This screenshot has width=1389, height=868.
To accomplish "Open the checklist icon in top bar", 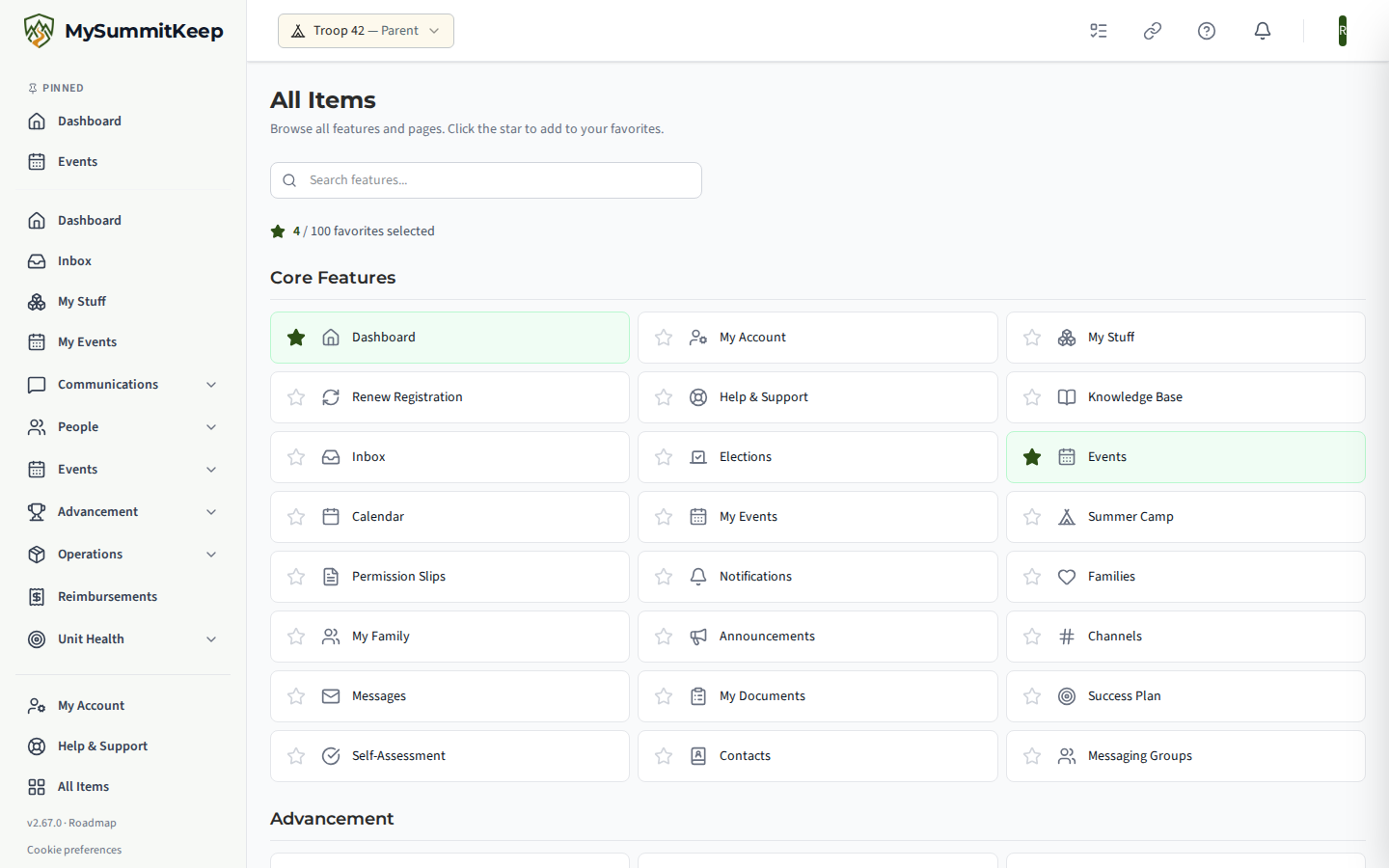I will click(1099, 31).
